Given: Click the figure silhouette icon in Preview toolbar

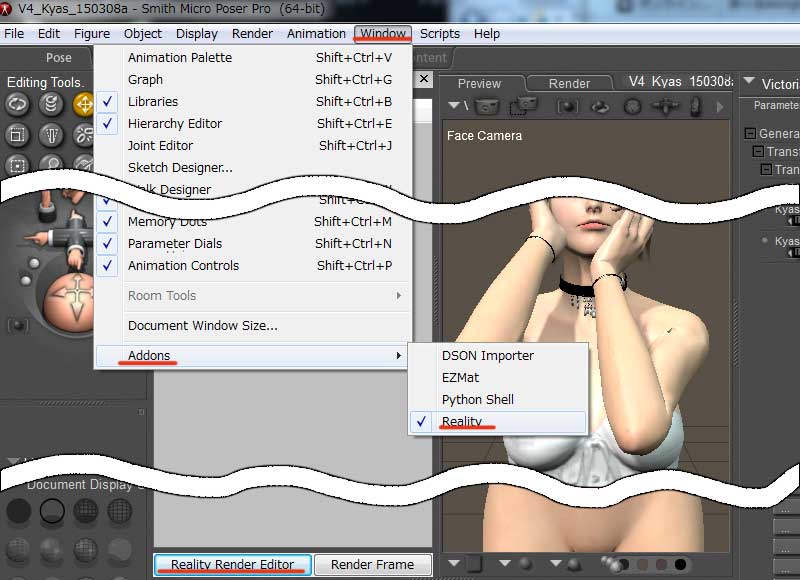Looking at the screenshot, I should 695,107.
